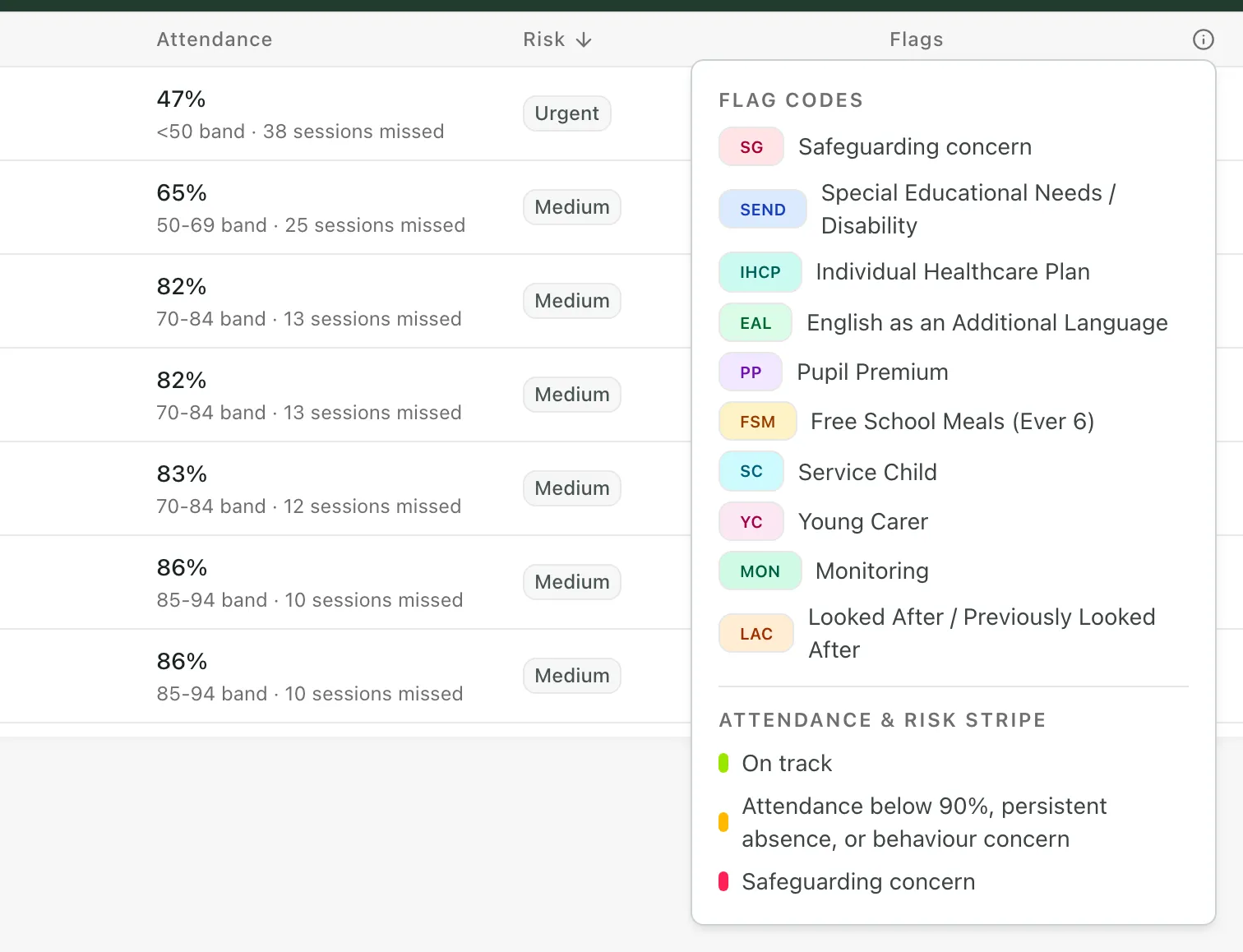Click the PP flag badge
1243x952 pixels.
(x=751, y=372)
